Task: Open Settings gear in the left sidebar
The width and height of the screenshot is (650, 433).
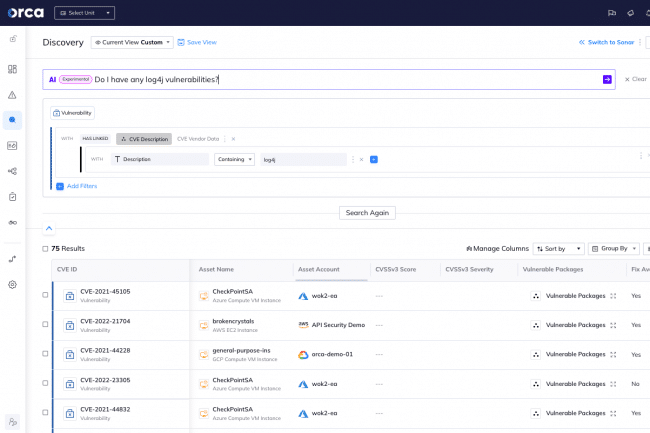Action: [12, 284]
